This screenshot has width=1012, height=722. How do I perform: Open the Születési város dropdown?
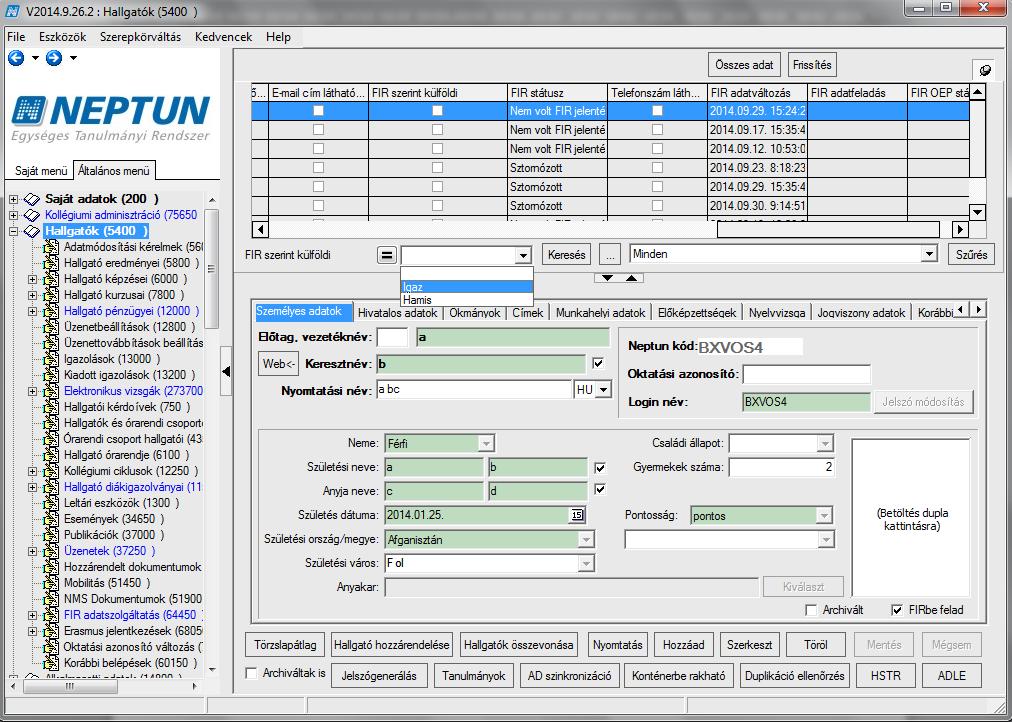[586, 563]
